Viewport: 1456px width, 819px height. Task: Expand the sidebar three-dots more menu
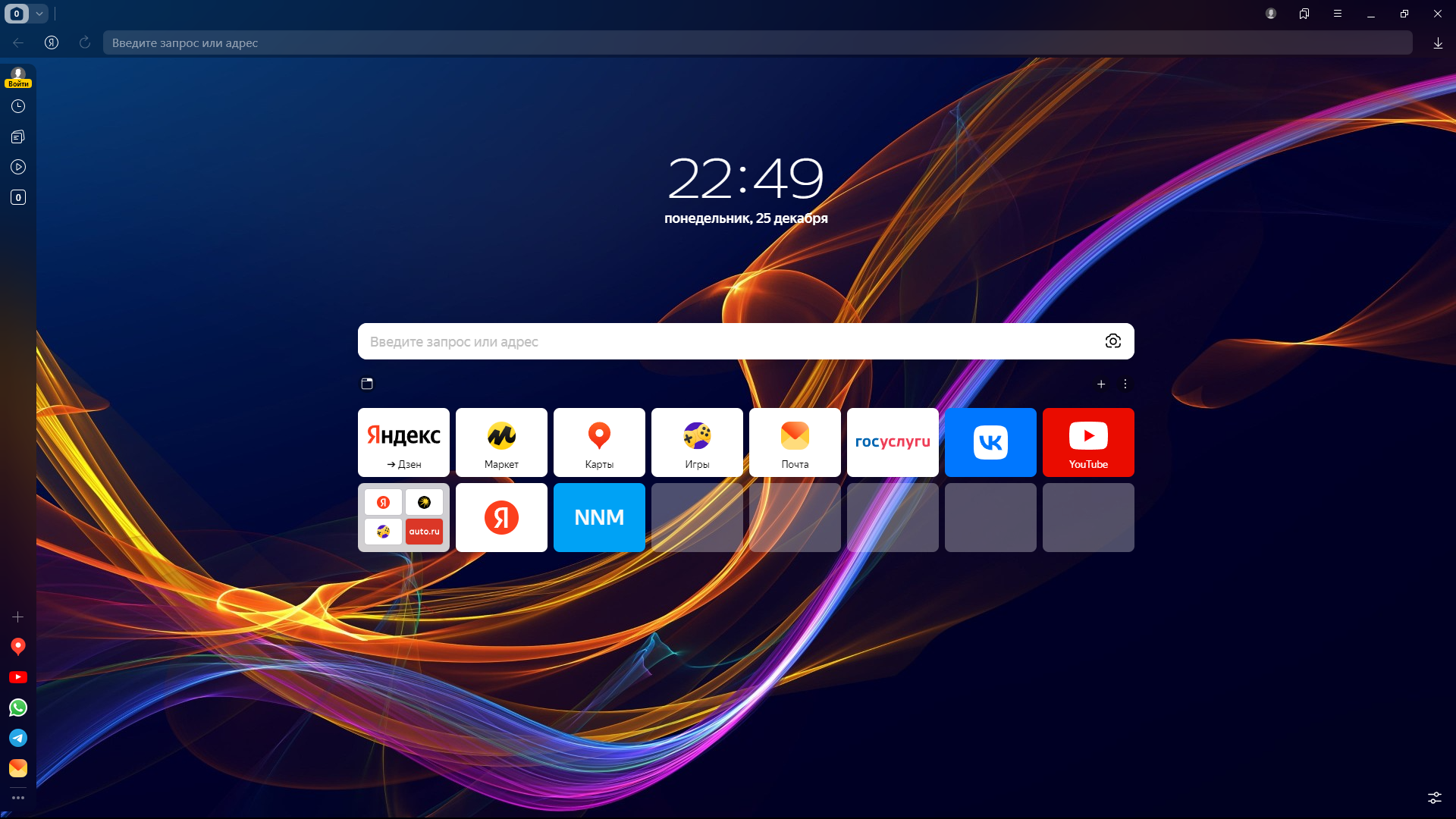(x=18, y=798)
